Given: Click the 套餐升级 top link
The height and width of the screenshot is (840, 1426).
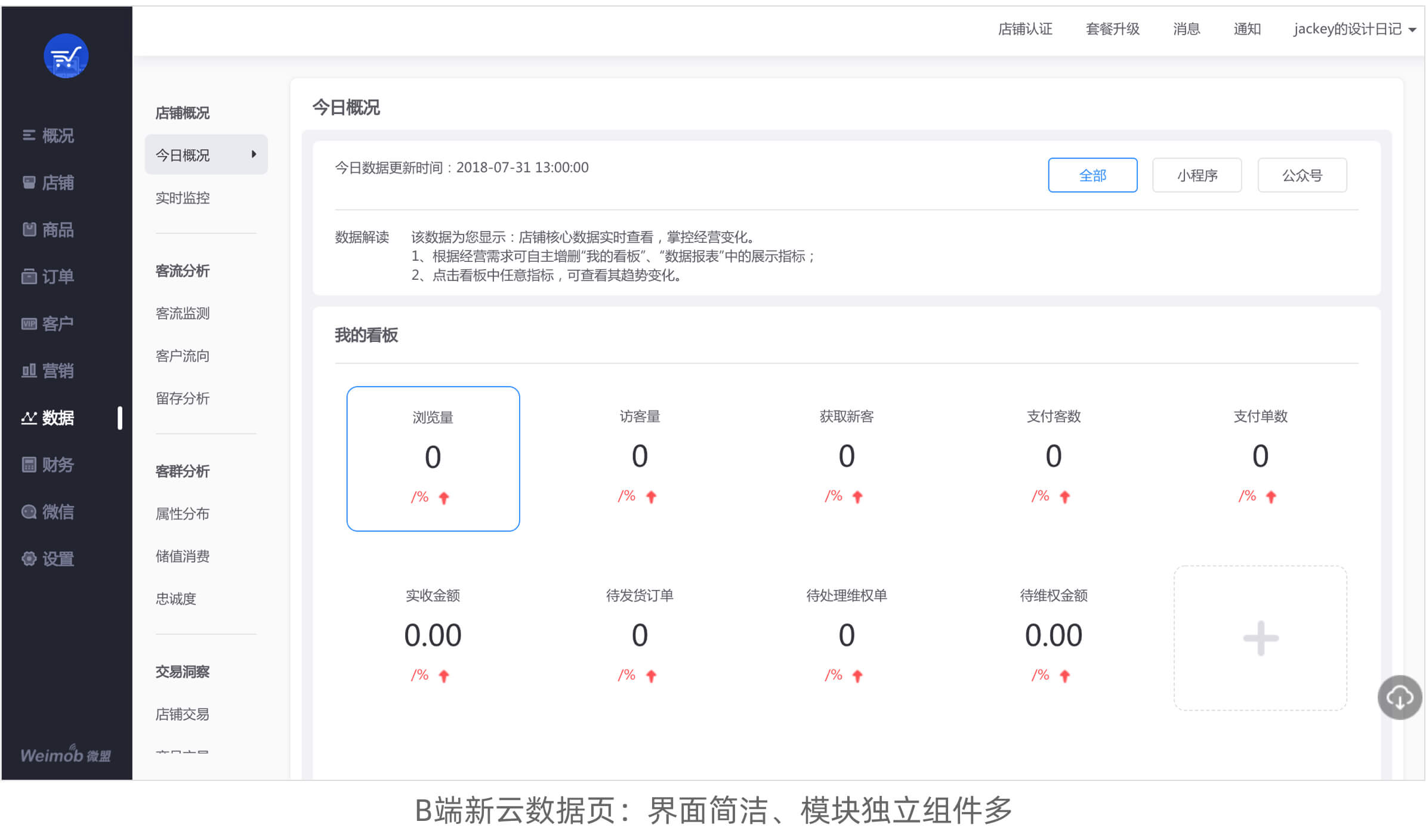Looking at the screenshot, I should [x=1112, y=29].
